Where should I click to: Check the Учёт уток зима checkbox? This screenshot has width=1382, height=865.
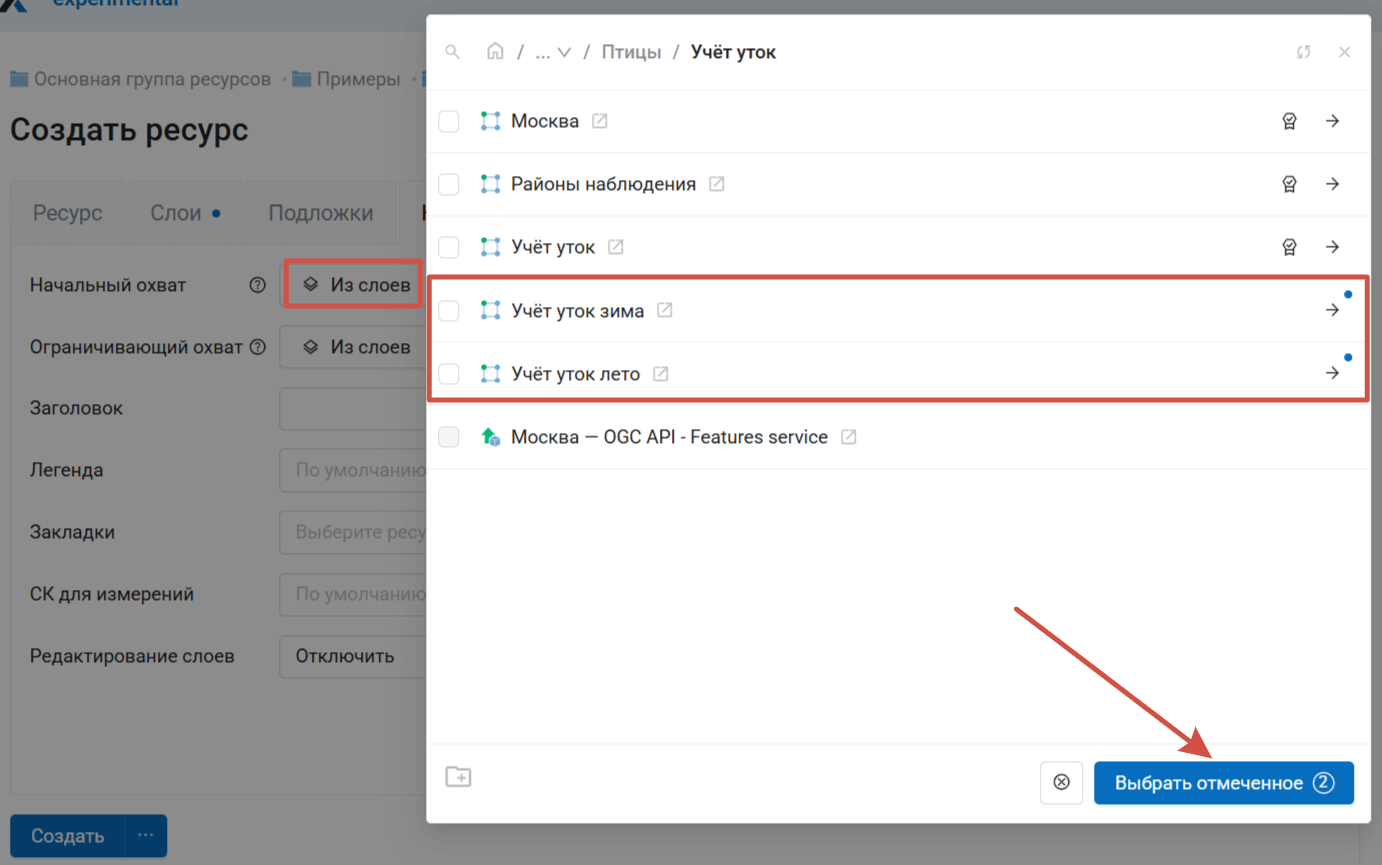point(449,311)
